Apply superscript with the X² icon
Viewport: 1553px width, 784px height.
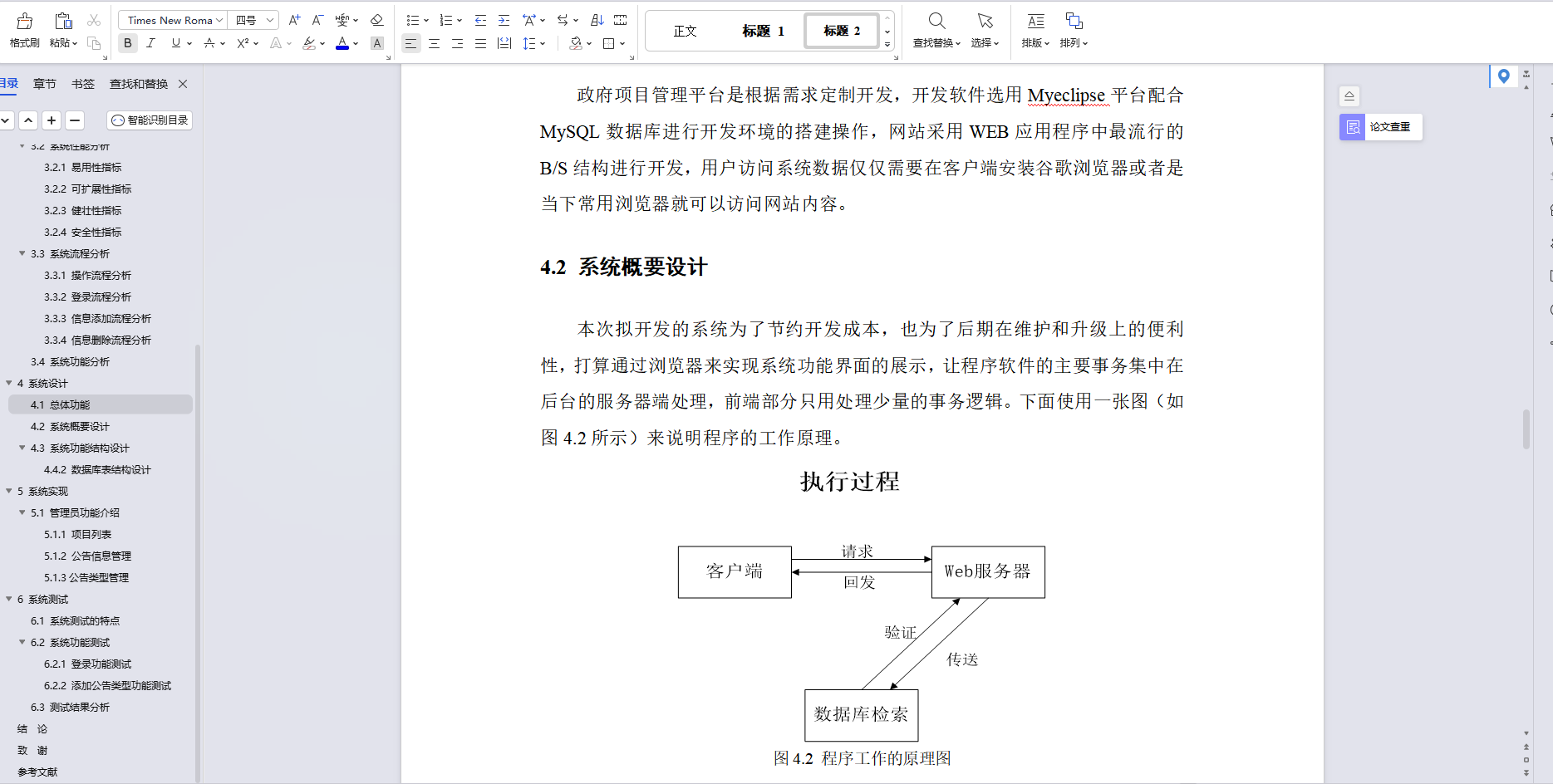pyautogui.click(x=242, y=43)
